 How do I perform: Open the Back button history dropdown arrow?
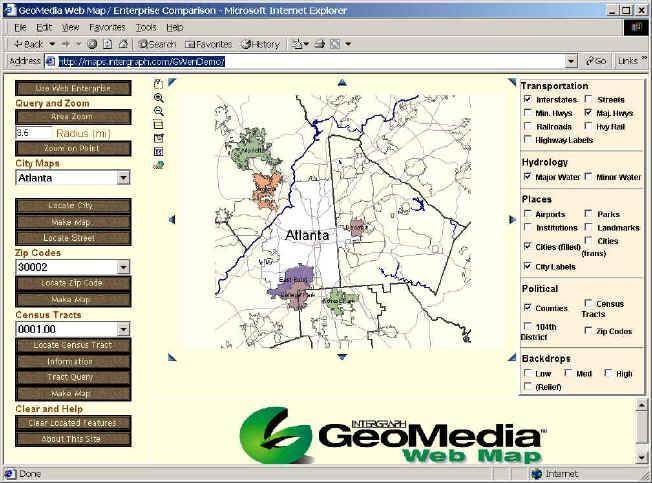click(x=52, y=44)
